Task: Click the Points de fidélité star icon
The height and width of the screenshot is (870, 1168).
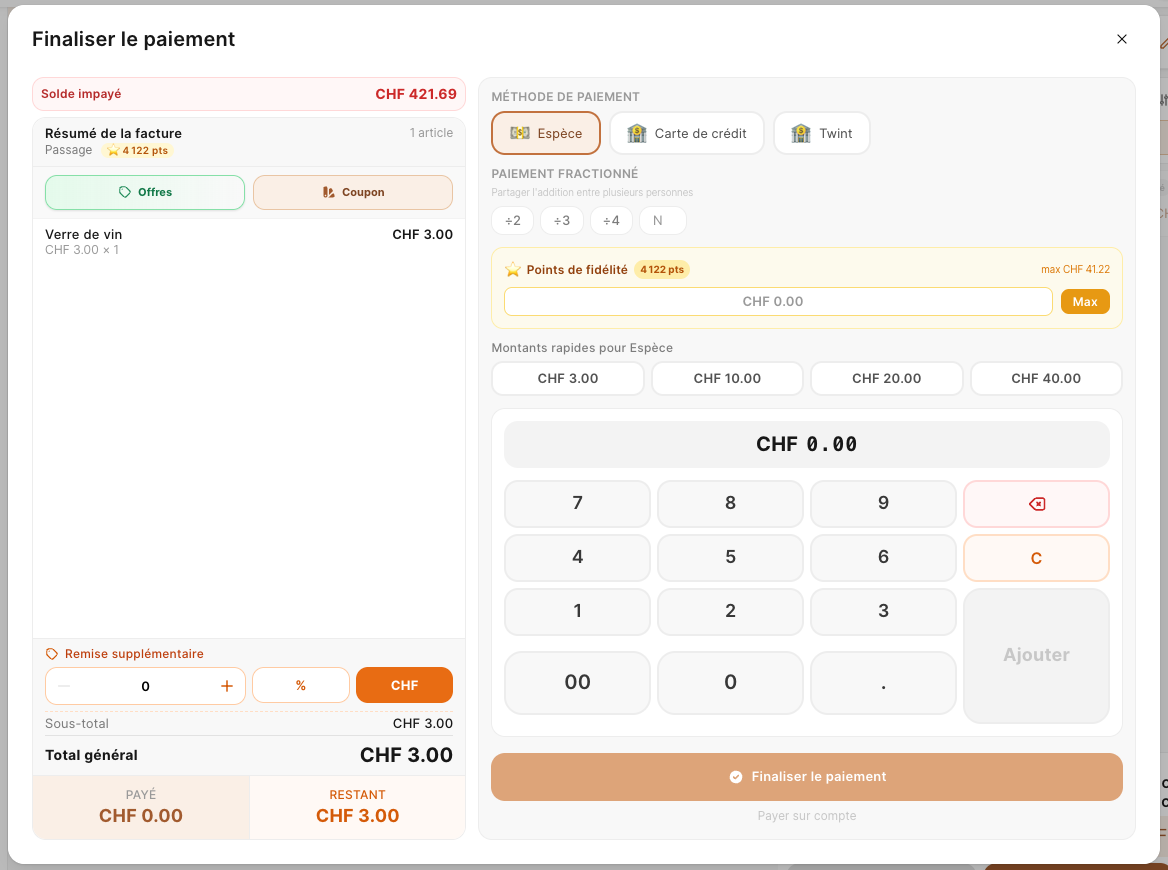Action: point(512,270)
